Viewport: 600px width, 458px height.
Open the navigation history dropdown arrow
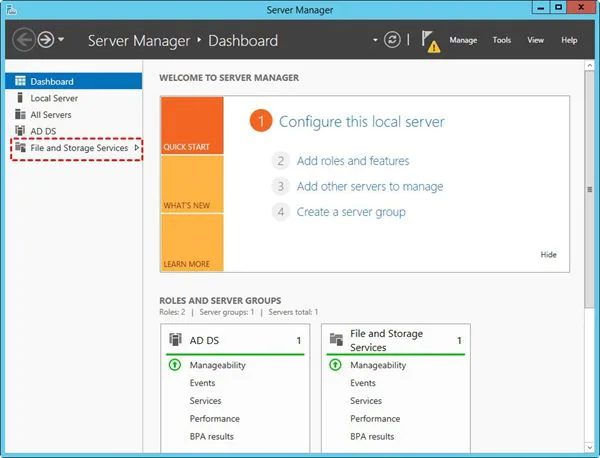61,39
